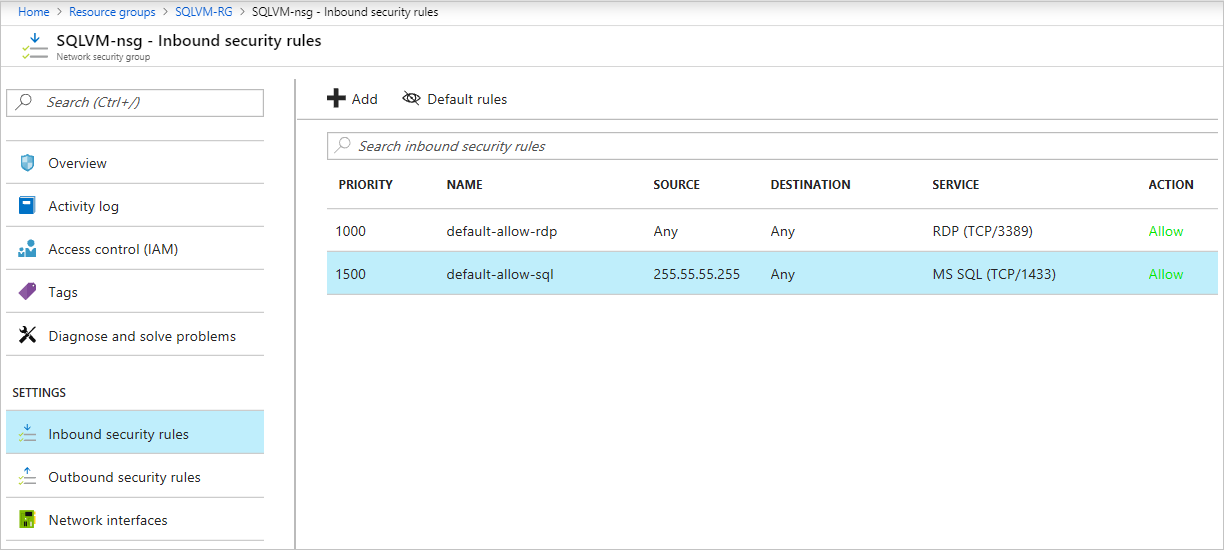Click the Activity log book icon

point(27,206)
